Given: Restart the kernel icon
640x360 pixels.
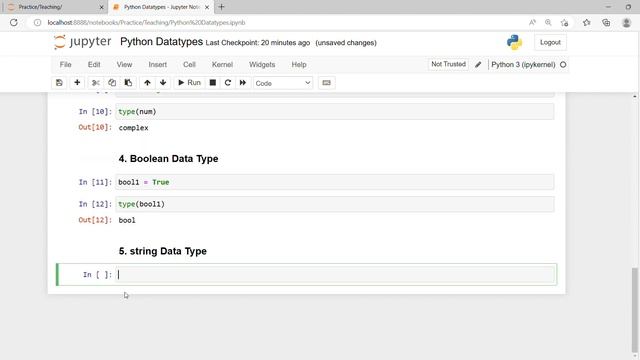Looking at the screenshot, I should (228, 83).
